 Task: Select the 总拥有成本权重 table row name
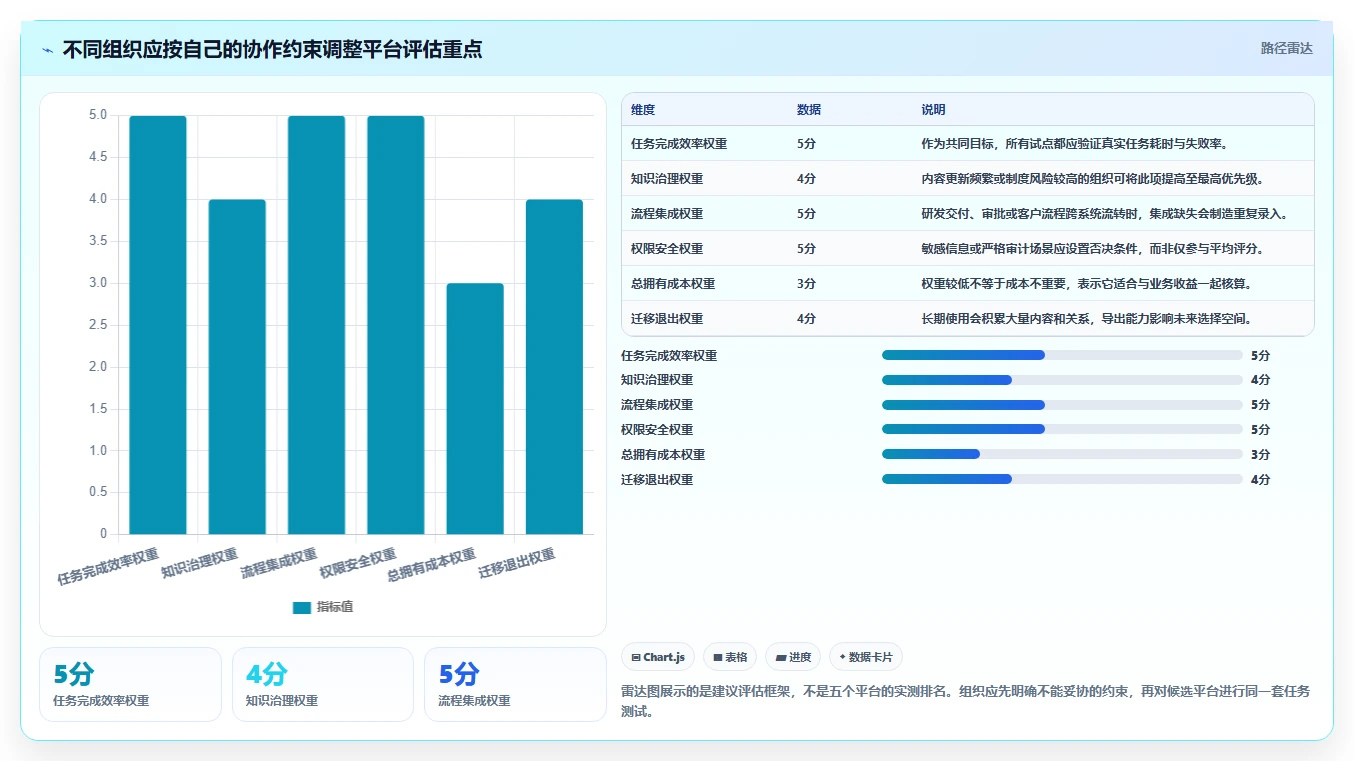[x=673, y=284]
